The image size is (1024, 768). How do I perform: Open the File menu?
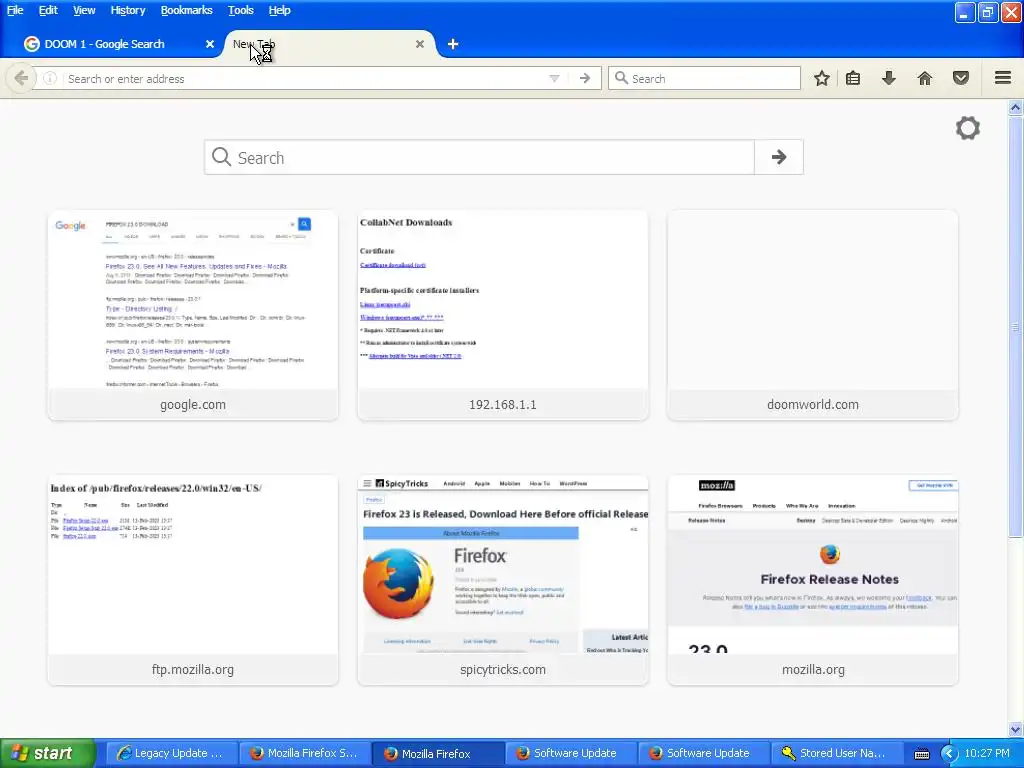tap(15, 10)
